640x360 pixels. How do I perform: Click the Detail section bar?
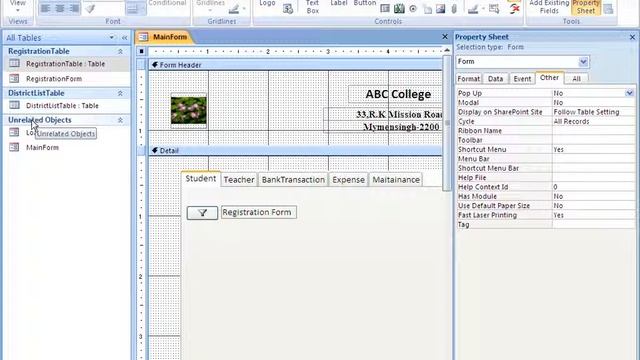tap(295, 151)
